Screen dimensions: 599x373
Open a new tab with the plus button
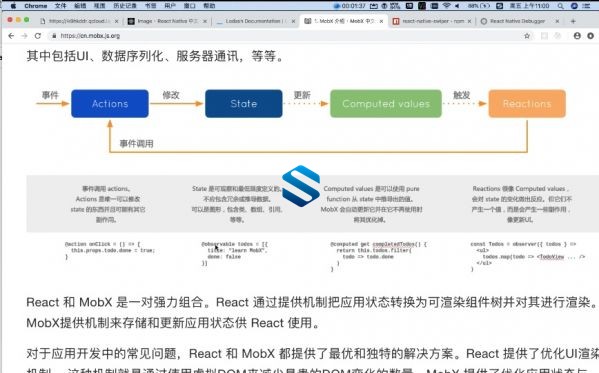(x=573, y=21)
